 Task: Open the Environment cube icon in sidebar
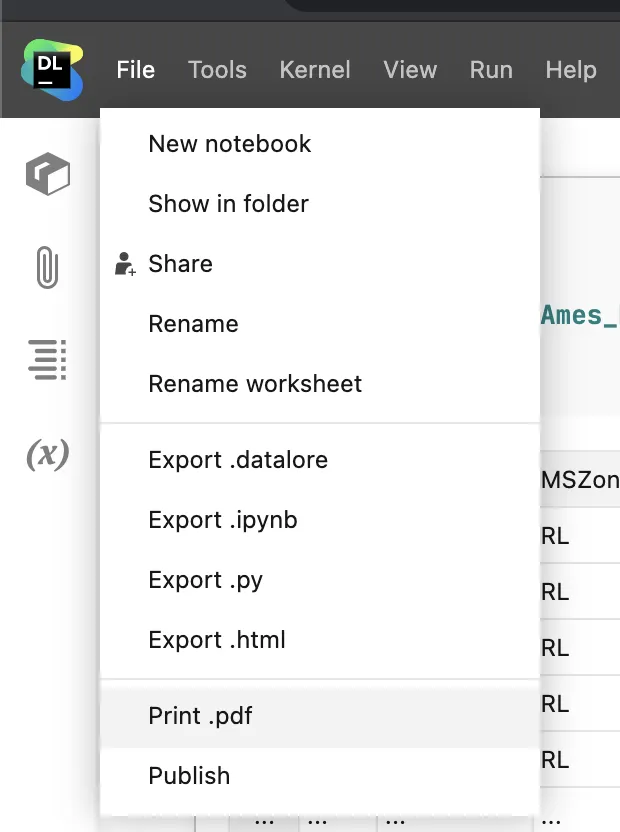(x=48, y=174)
